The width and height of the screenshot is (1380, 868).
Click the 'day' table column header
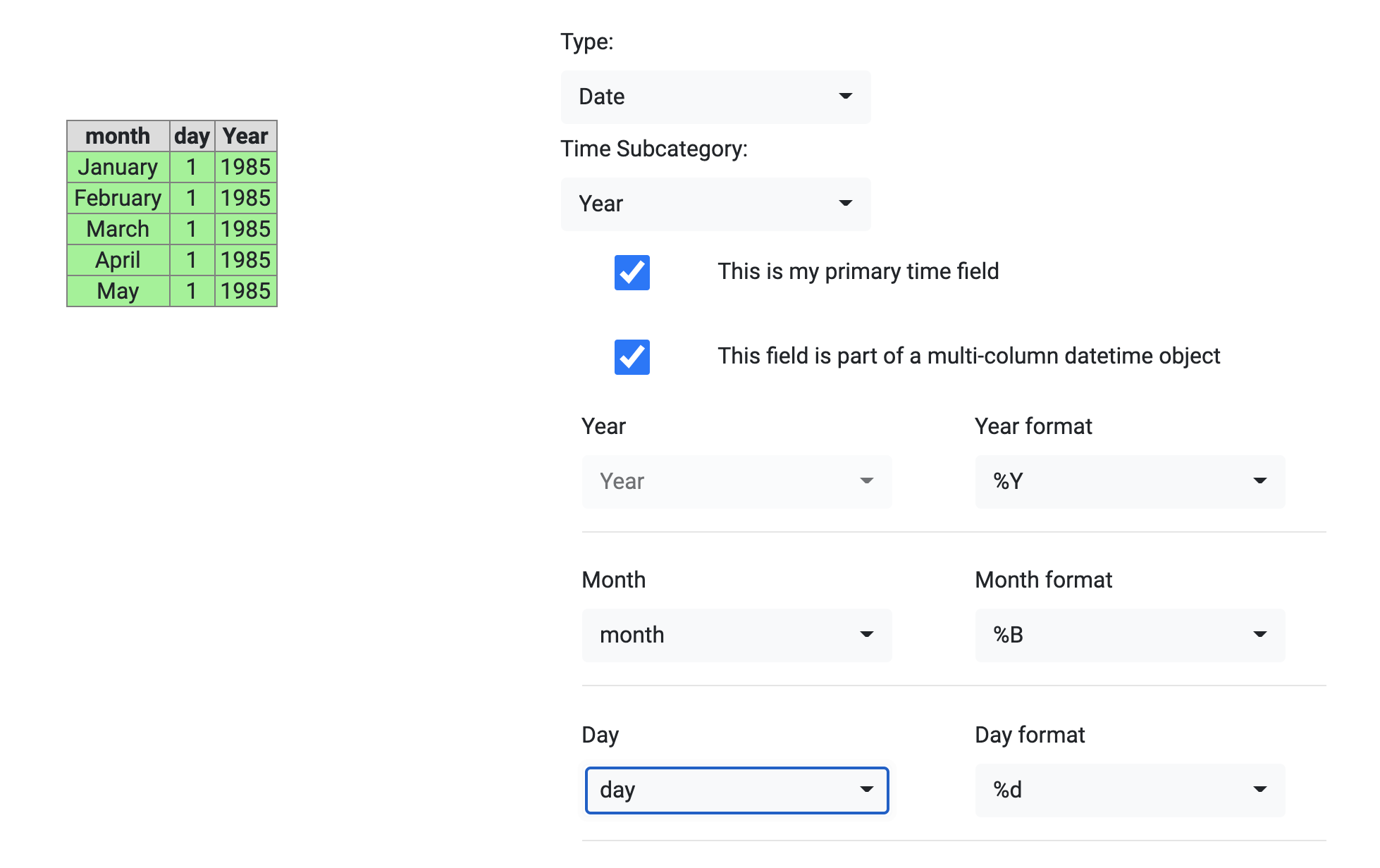click(x=192, y=136)
